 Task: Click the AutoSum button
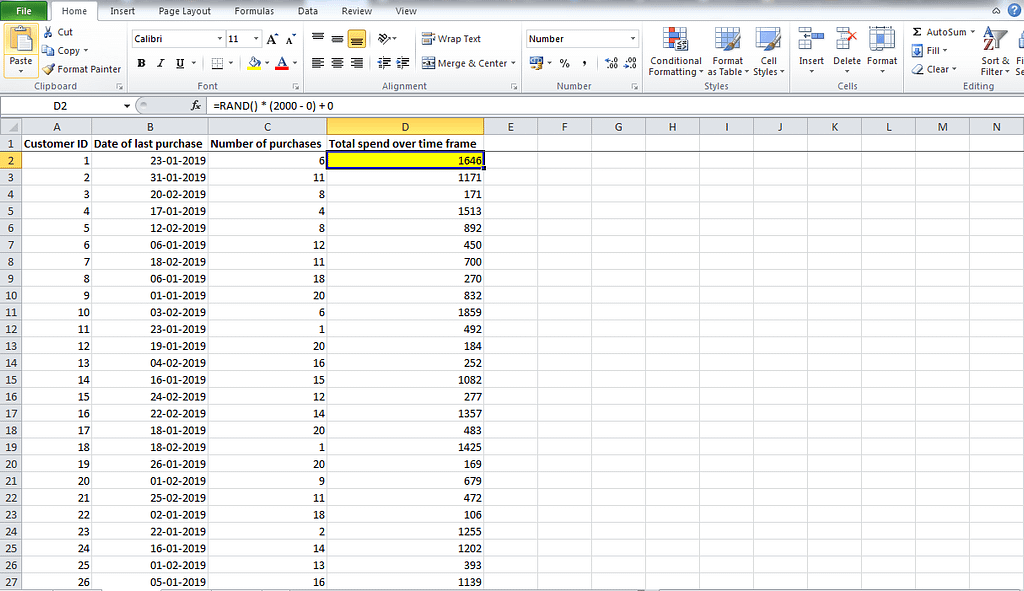(x=939, y=32)
